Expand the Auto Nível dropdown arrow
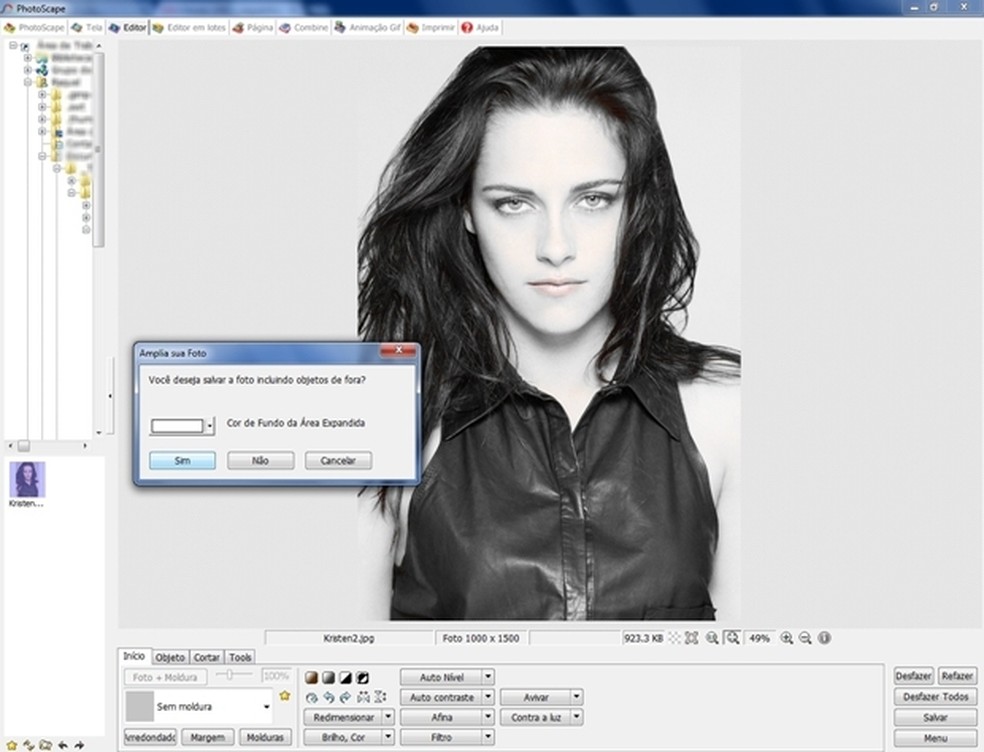Screen dimensions: 984x752 click(x=488, y=677)
